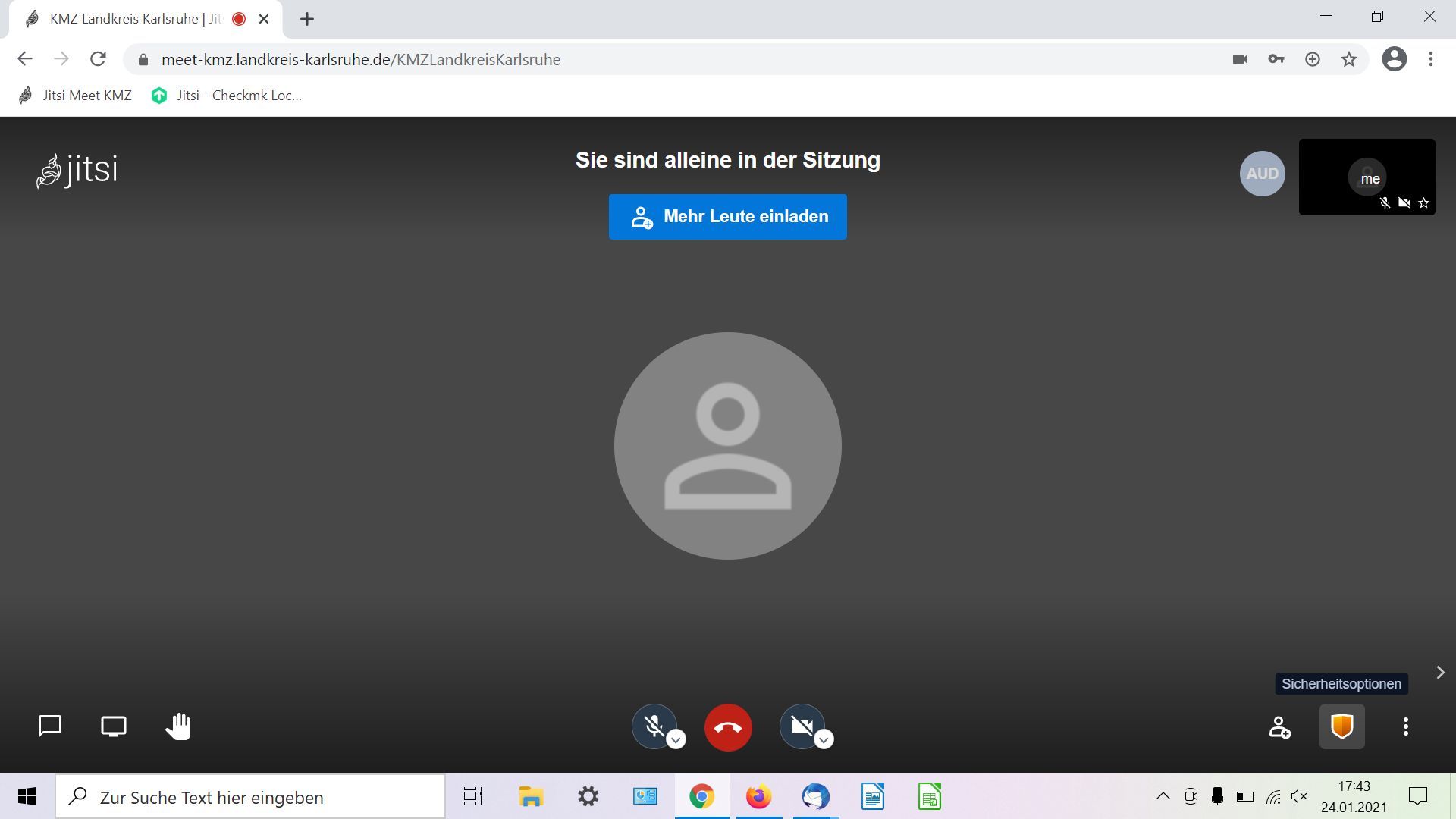The height and width of the screenshot is (819, 1456).
Task: Open the security options shield icon
Action: click(x=1341, y=726)
